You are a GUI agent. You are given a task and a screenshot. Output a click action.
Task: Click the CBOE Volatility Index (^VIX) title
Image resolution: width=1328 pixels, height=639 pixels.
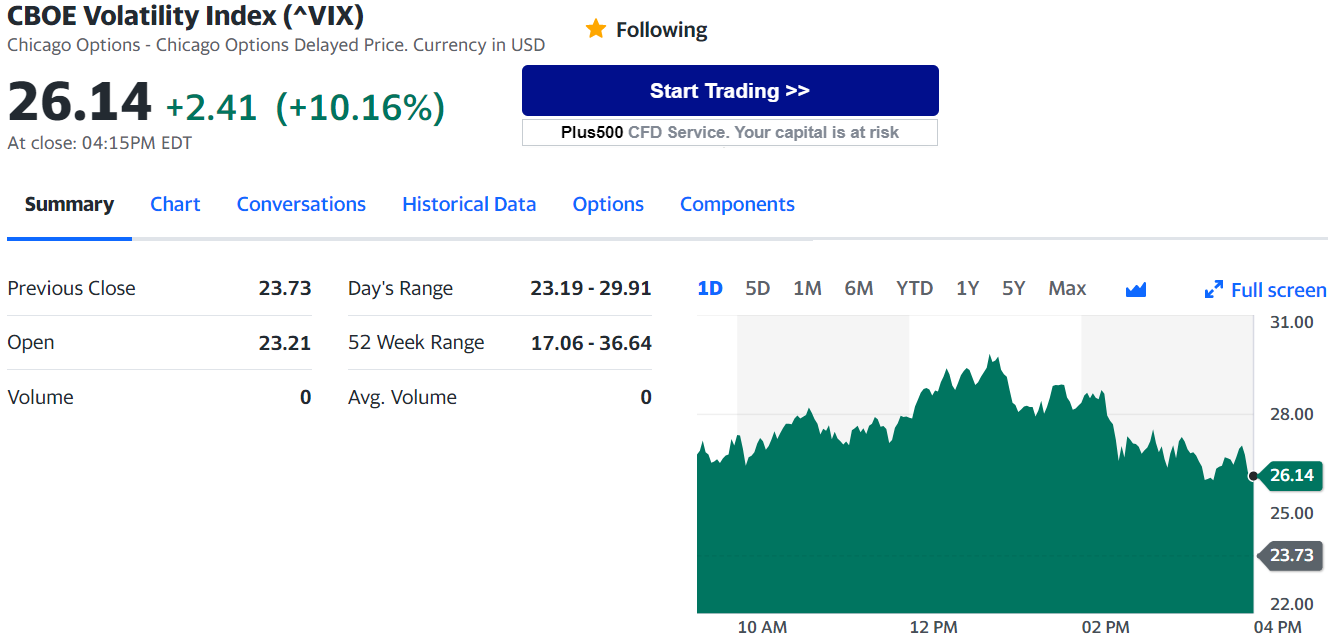click(186, 16)
